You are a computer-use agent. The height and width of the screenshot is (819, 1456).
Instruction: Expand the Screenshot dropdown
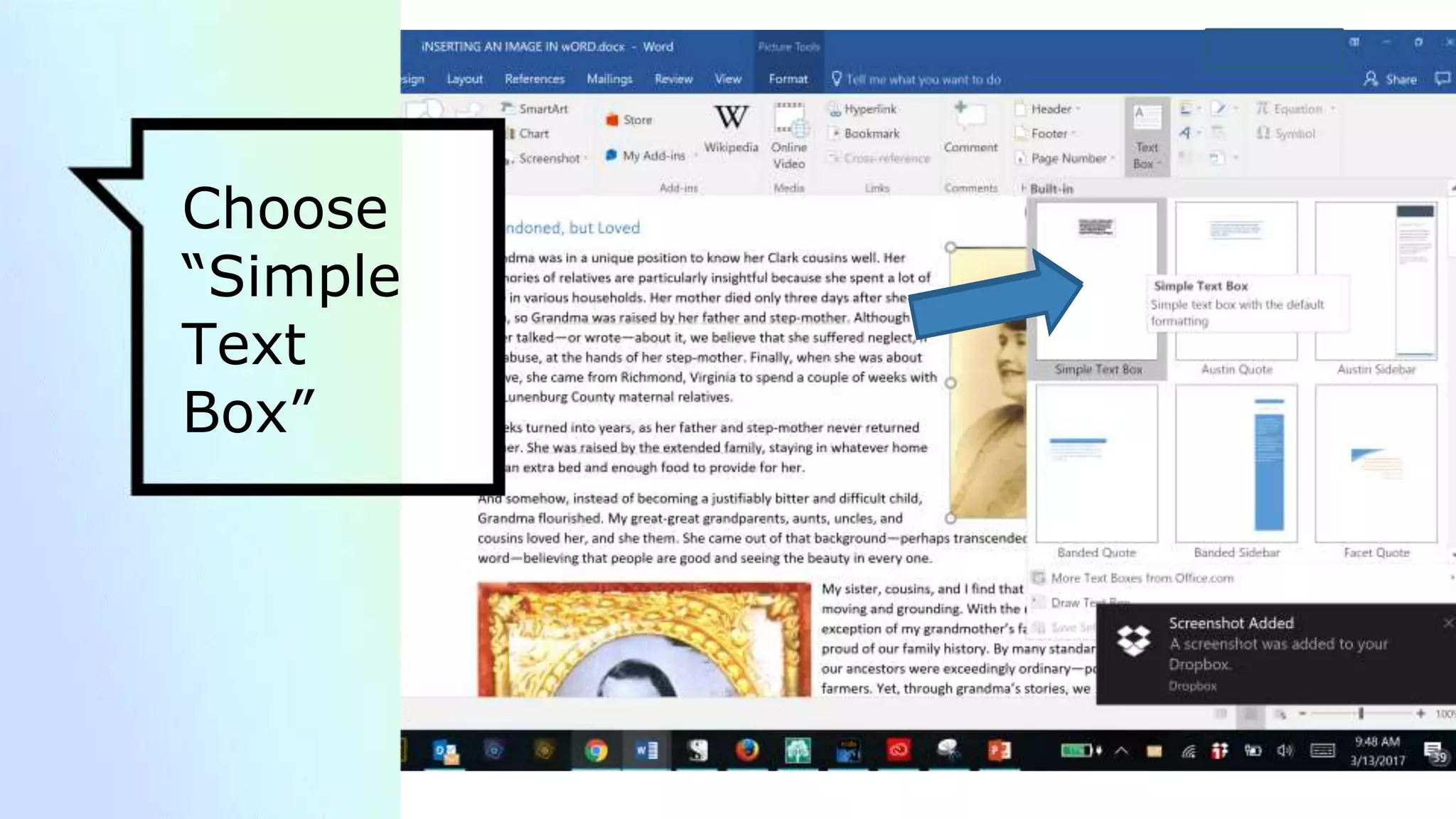click(x=546, y=158)
